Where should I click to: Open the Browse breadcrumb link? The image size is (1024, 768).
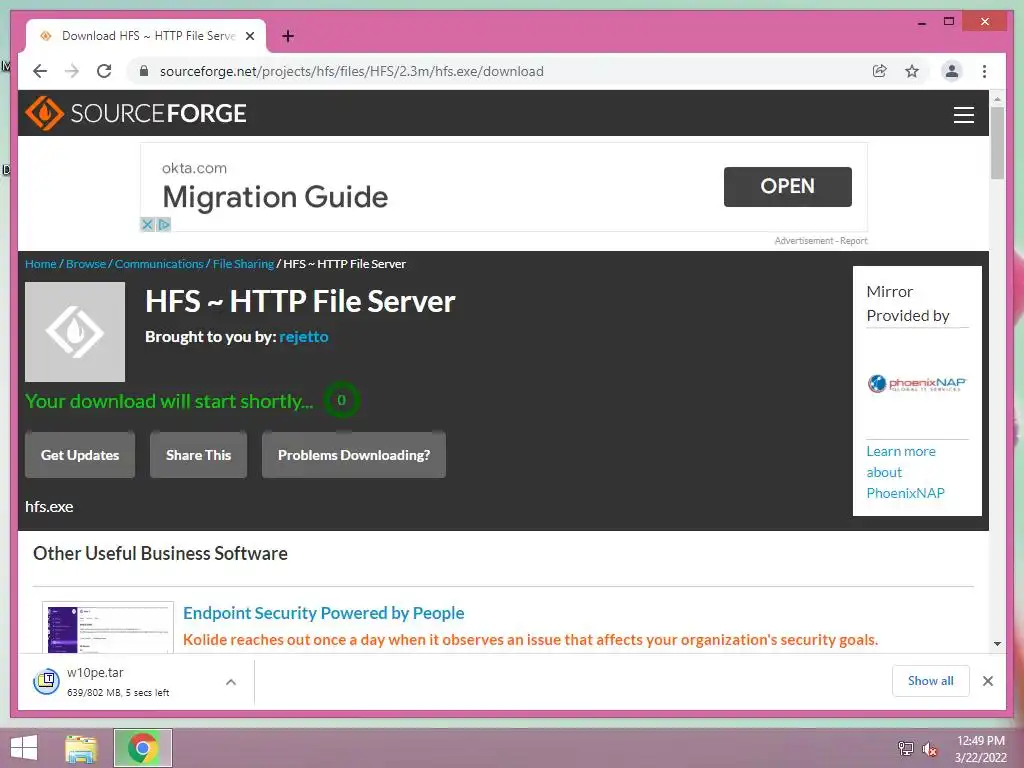86,264
